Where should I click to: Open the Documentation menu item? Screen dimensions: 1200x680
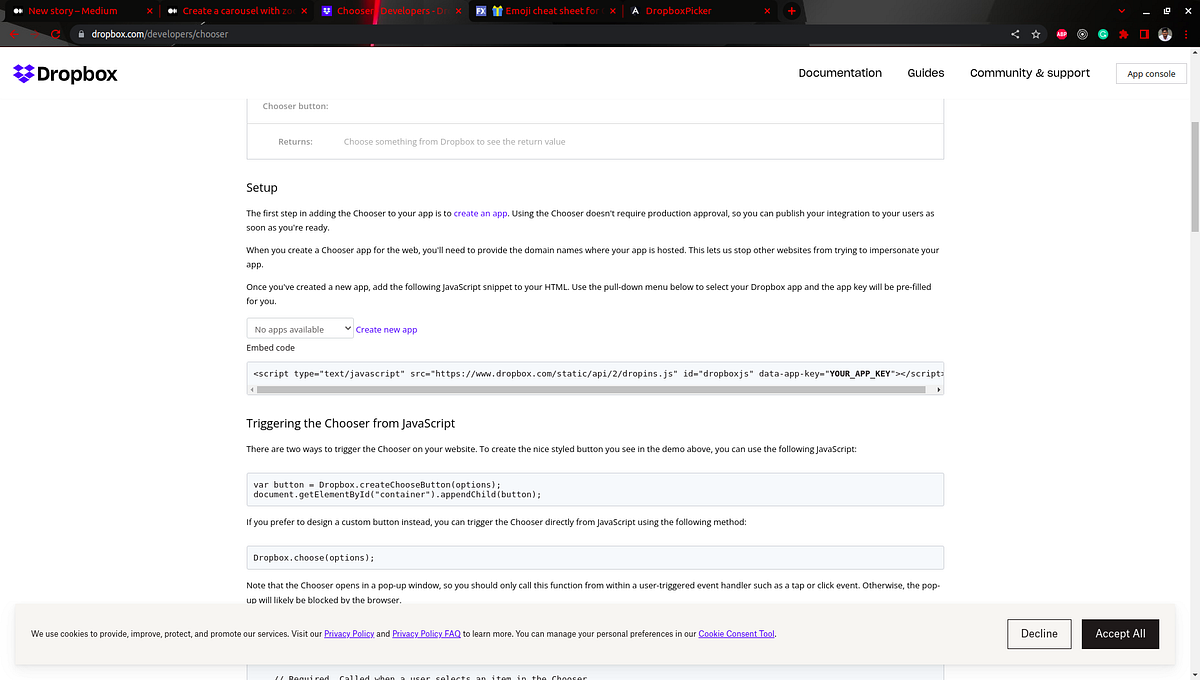(839, 73)
